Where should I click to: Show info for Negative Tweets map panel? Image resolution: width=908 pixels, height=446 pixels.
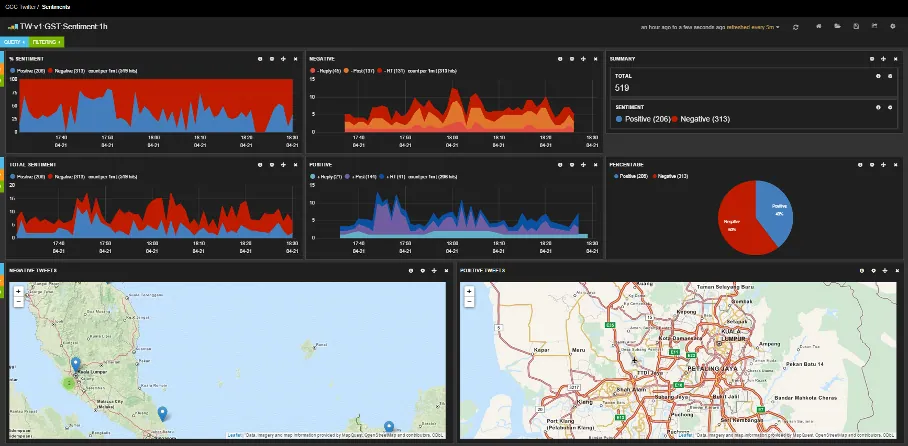tap(411, 270)
